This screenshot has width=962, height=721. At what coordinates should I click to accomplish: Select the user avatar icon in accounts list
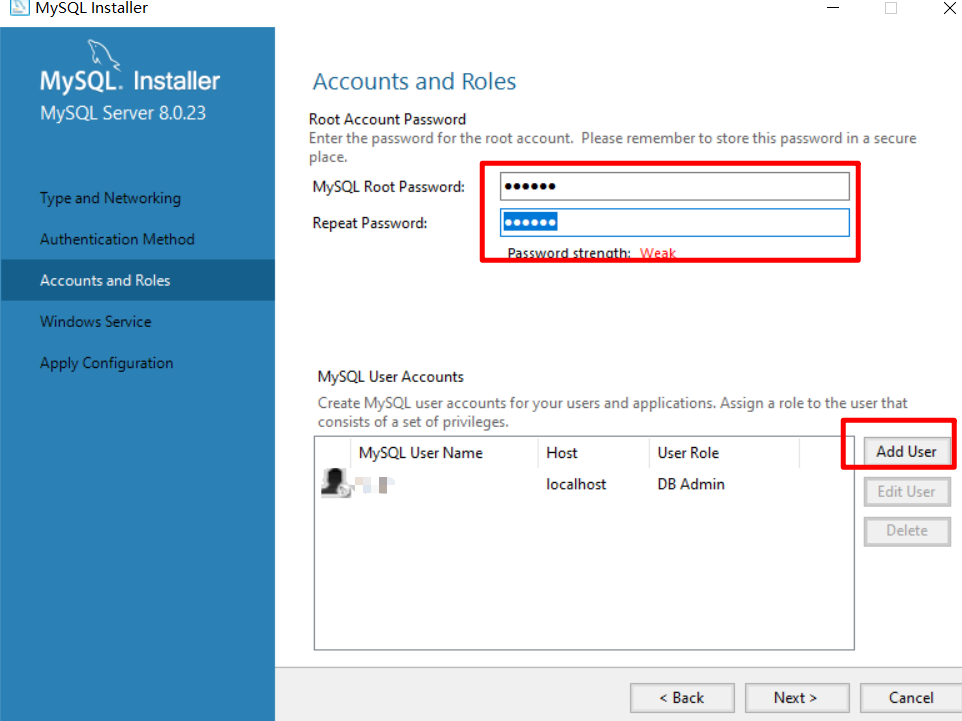(x=336, y=483)
